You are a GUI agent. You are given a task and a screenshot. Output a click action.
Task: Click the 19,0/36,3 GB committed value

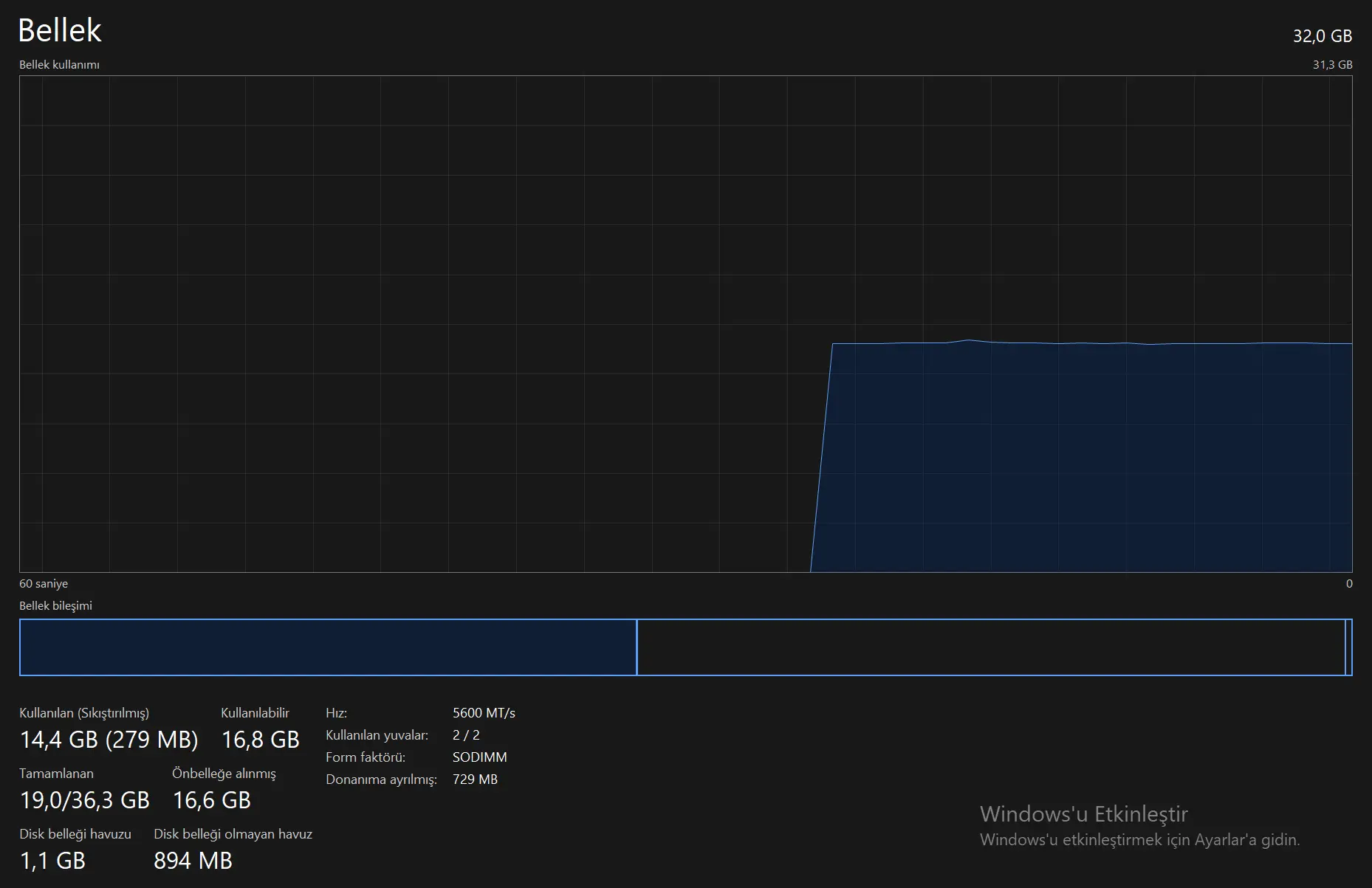coord(84,800)
